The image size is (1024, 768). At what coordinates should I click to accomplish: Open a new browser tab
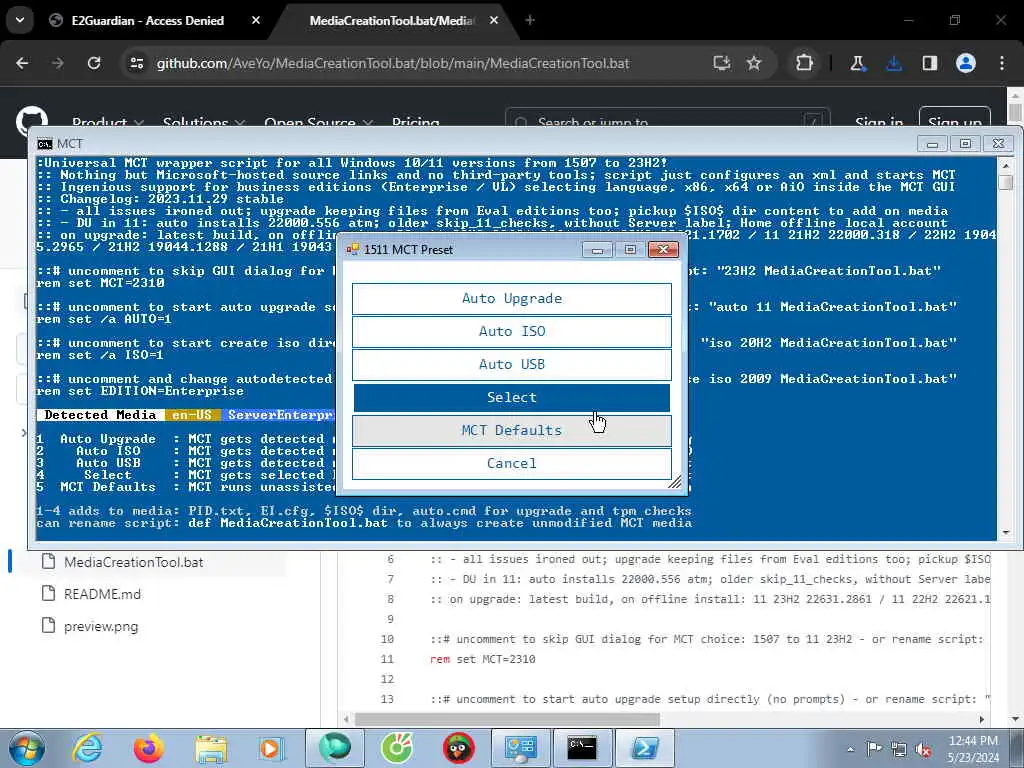(530, 20)
